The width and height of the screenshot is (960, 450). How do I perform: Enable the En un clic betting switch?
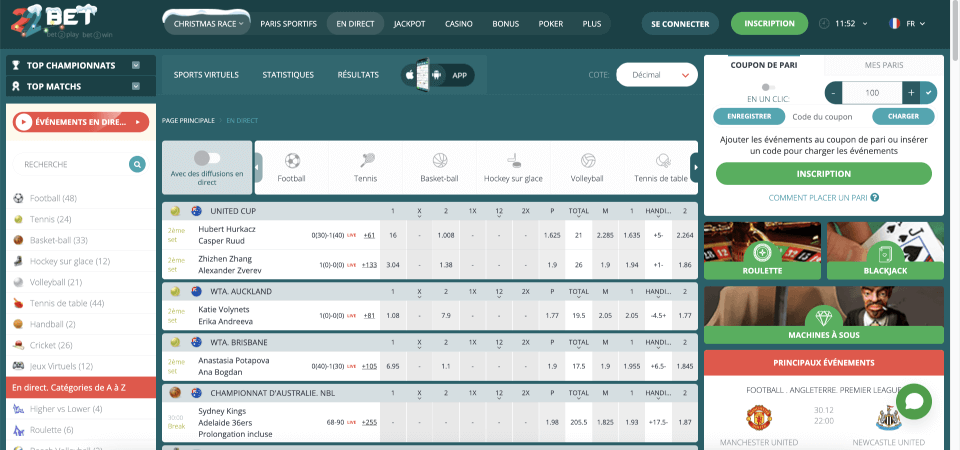[x=768, y=88]
